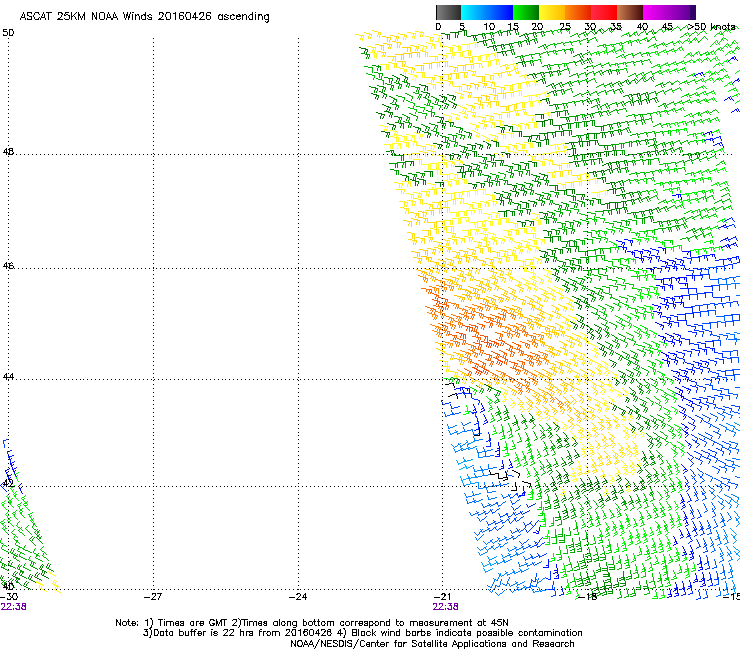Viewport: 740px width, 650px height.
Task: Click the red 30-35 knots legend segment
Action: coord(604,12)
